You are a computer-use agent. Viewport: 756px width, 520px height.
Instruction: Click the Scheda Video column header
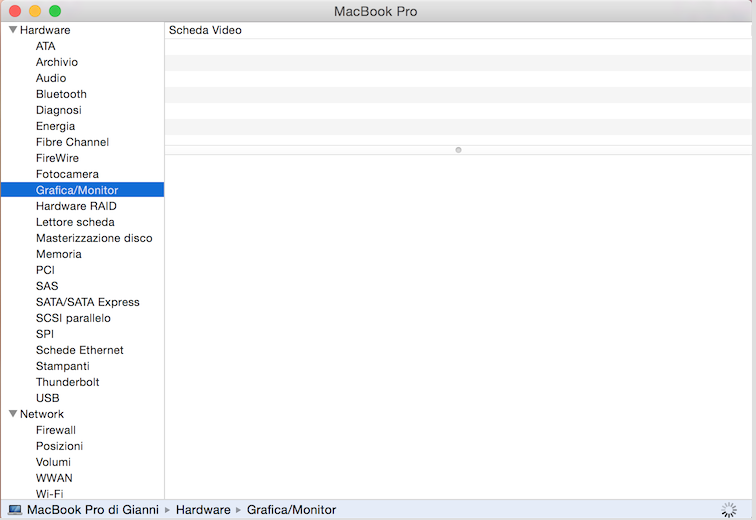205,30
